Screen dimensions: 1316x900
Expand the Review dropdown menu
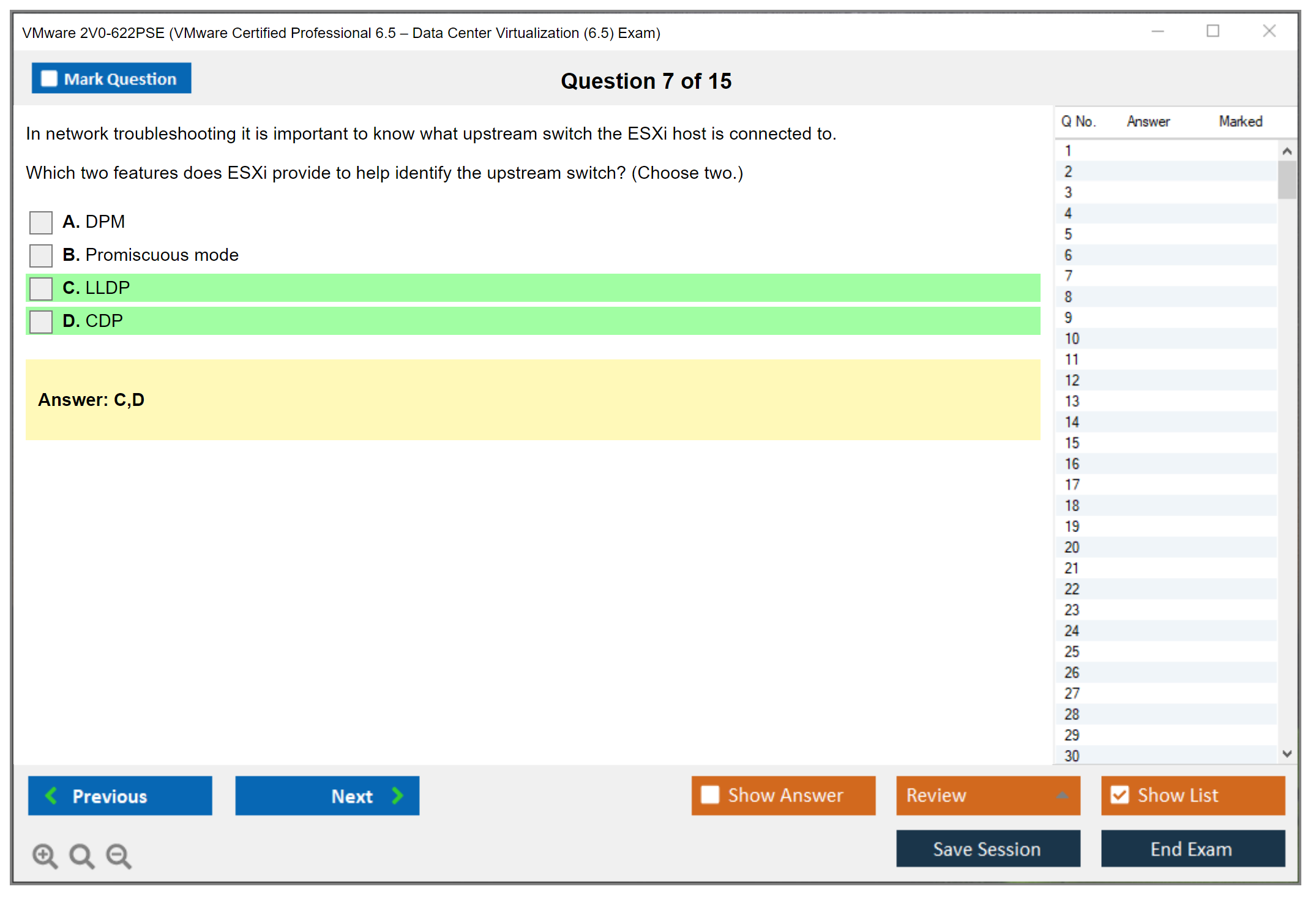1062,795
